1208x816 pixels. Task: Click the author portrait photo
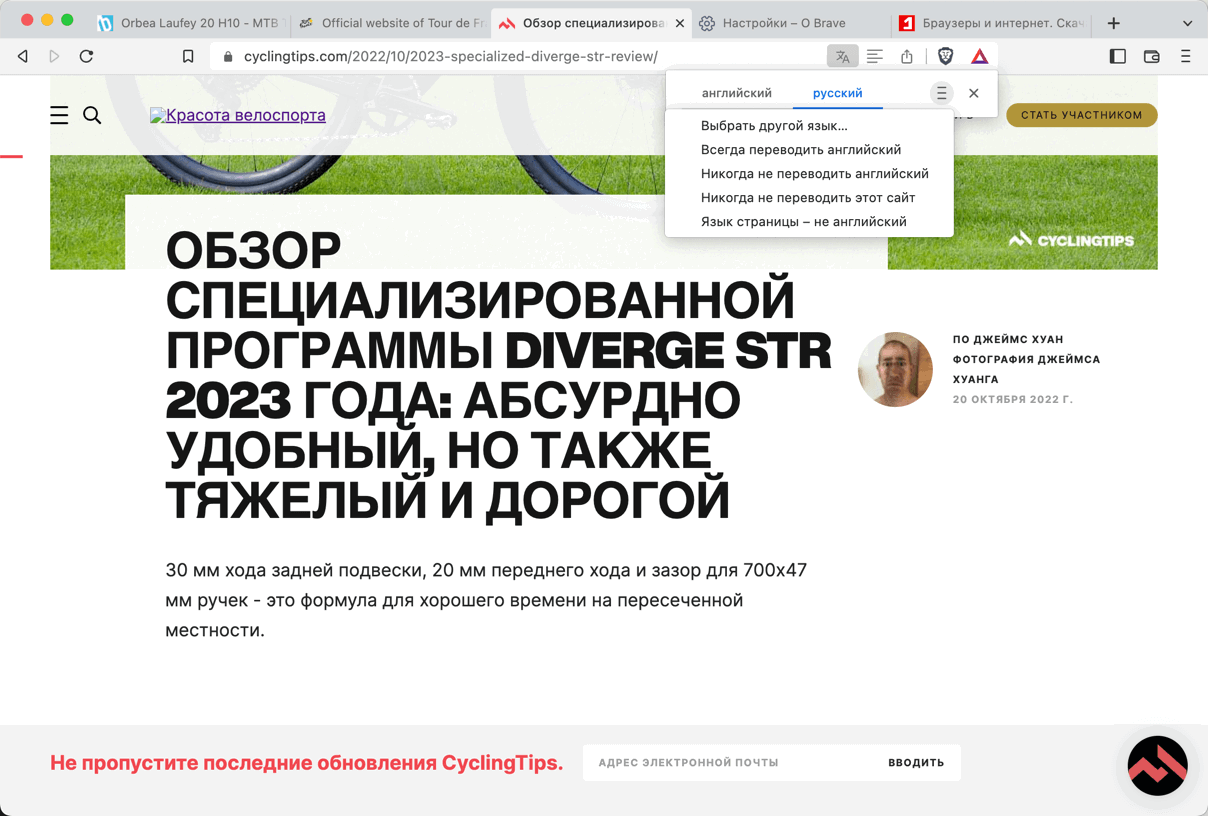(895, 369)
